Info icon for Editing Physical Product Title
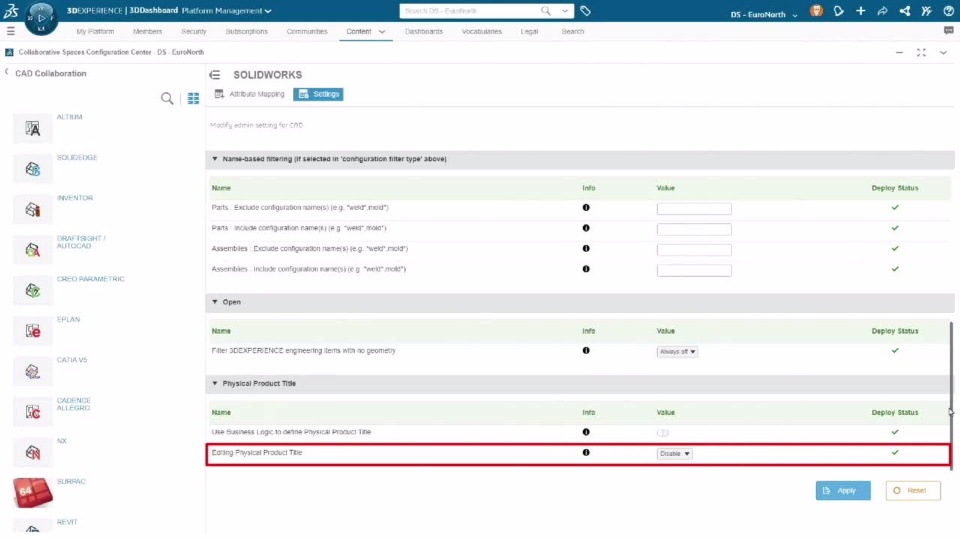Viewport: 960px width, 540px height. click(586, 452)
